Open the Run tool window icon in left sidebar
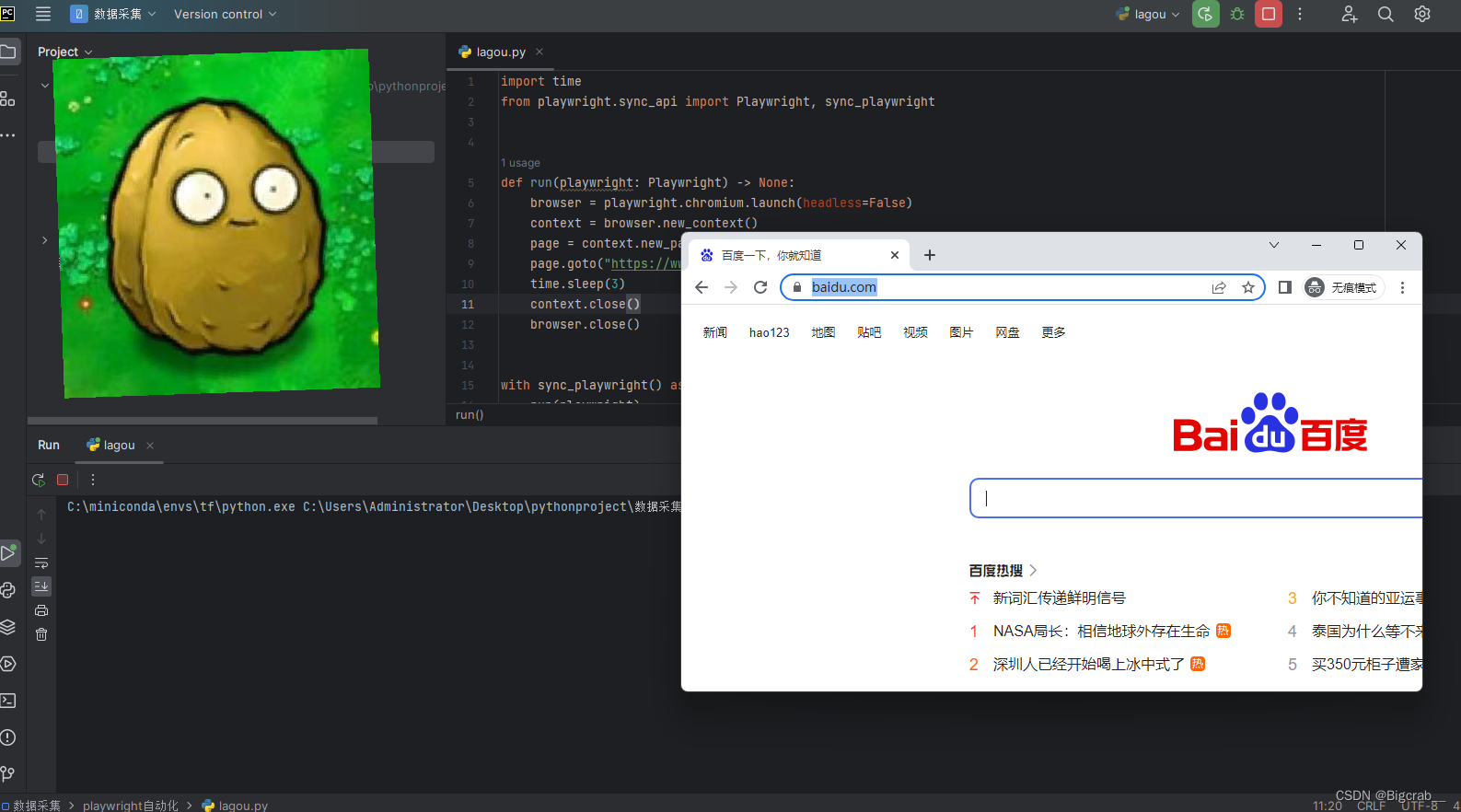The height and width of the screenshot is (812, 1461). (x=9, y=553)
